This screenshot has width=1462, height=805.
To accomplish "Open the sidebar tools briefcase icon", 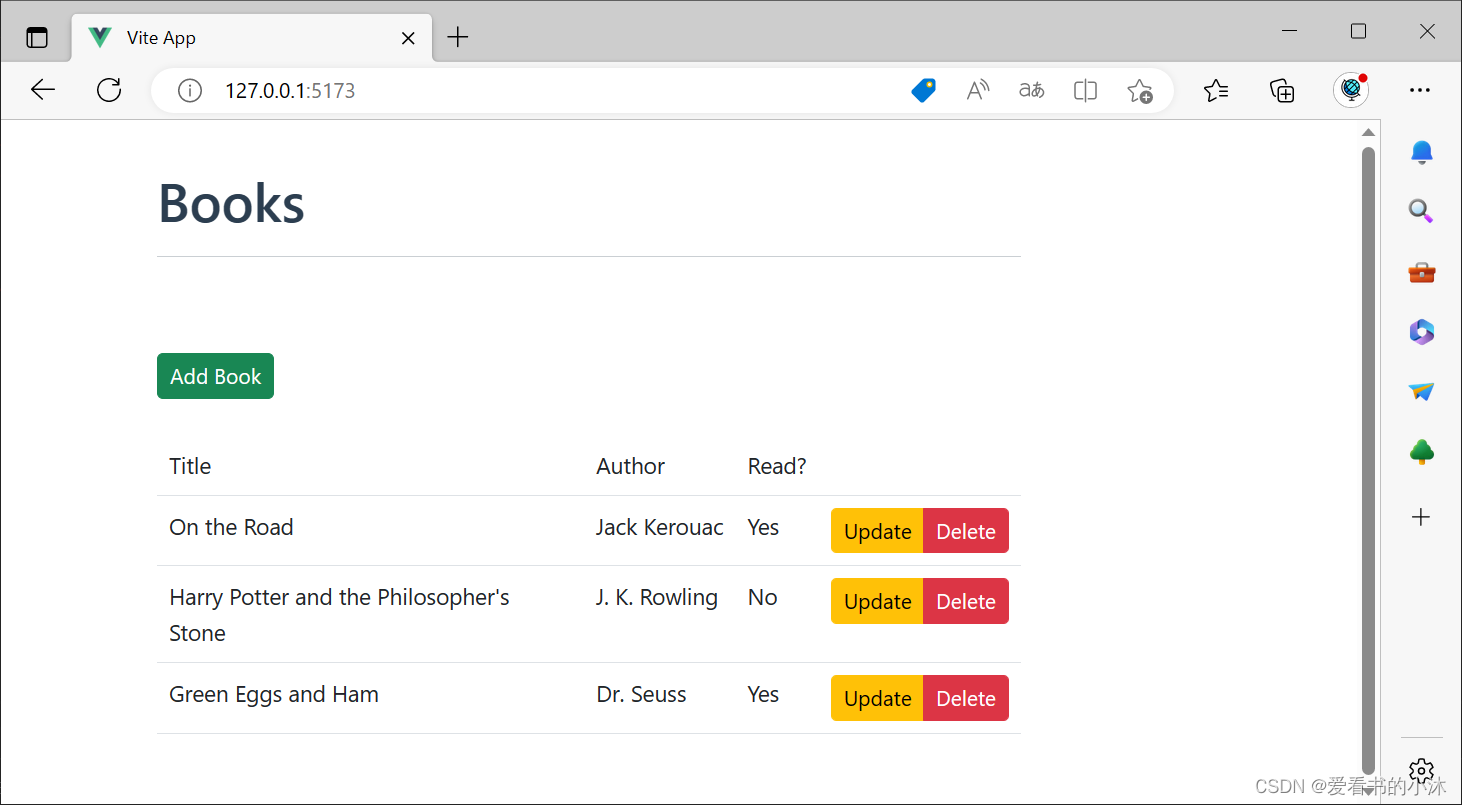I will 1421,272.
